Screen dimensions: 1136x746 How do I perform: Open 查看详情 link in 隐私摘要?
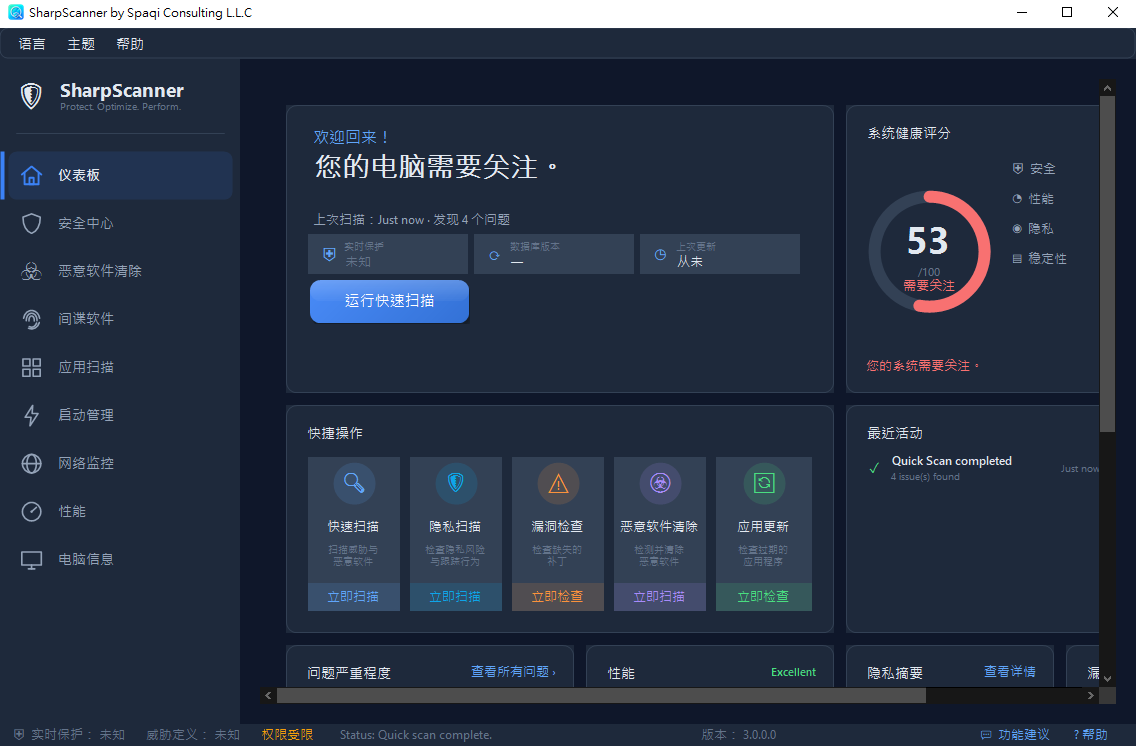[x=1010, y=672]
